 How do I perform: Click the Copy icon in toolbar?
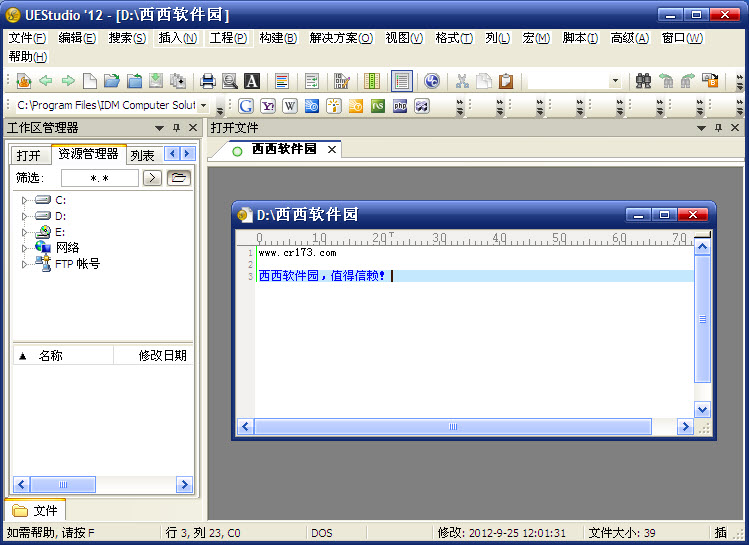tap(484, 81)
